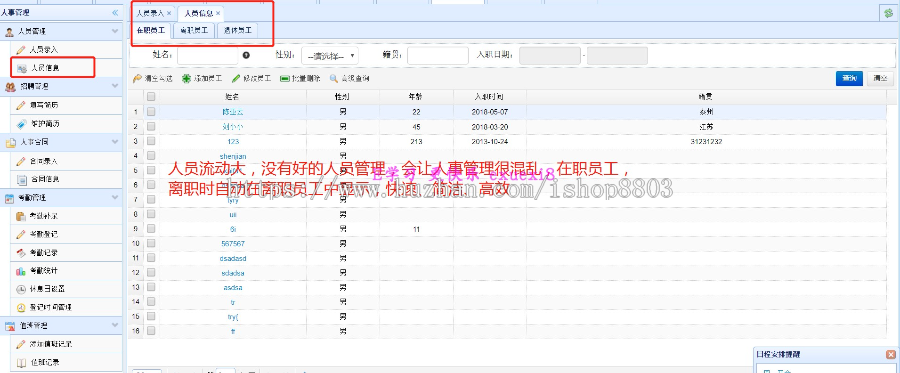Open 人员录入 in the sidebar
The image size is (900, 373).
44,50
